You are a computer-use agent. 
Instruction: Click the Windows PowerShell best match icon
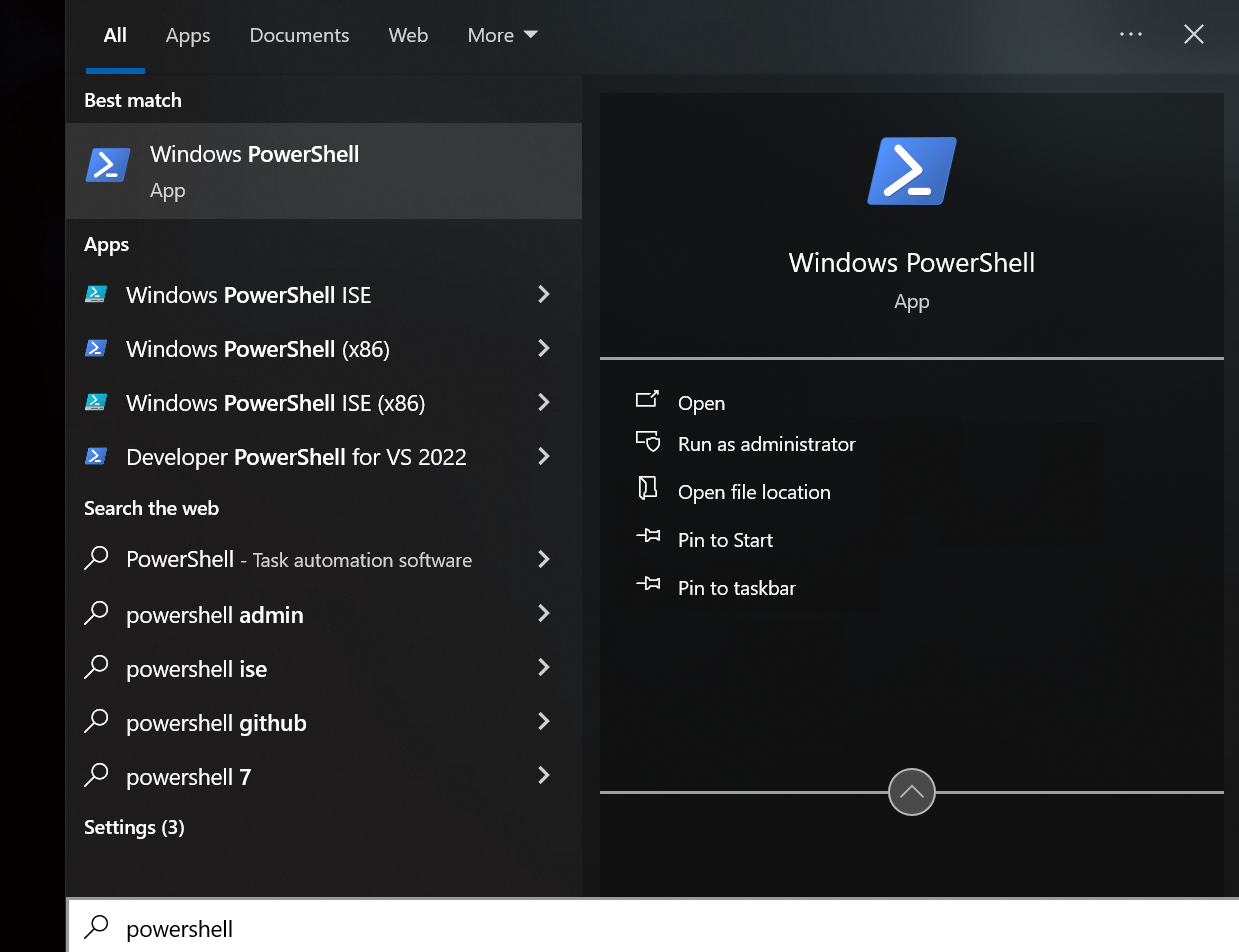(x=108, y=165)
